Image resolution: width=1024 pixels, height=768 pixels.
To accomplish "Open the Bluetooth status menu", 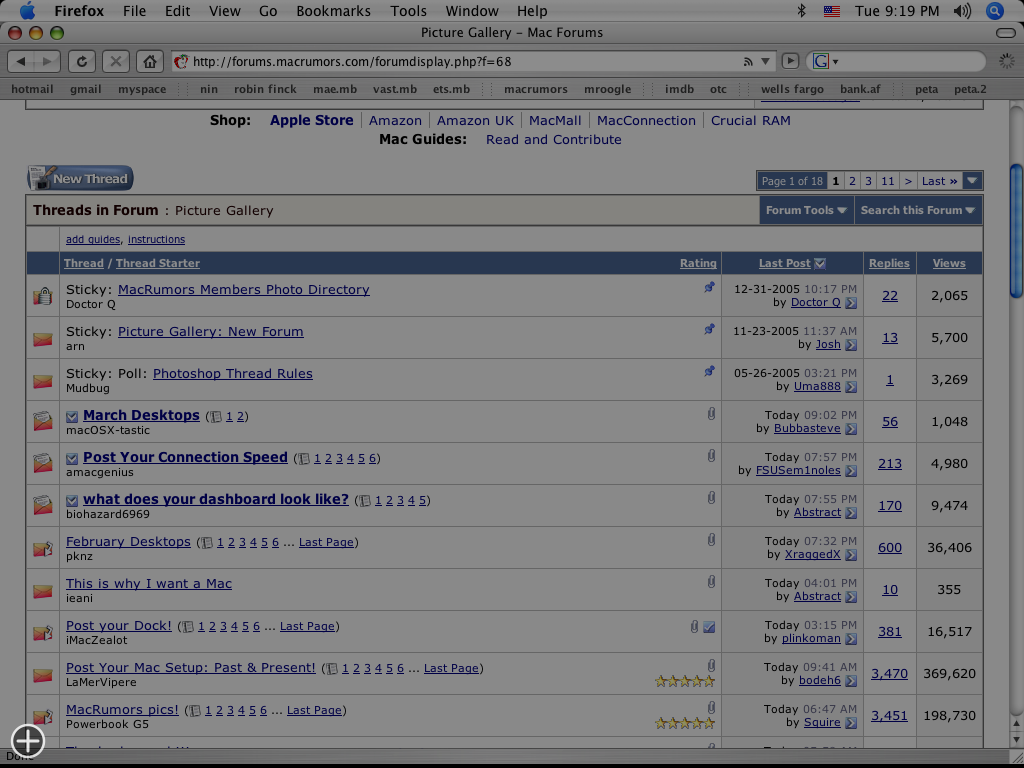I will click(802, 10).
